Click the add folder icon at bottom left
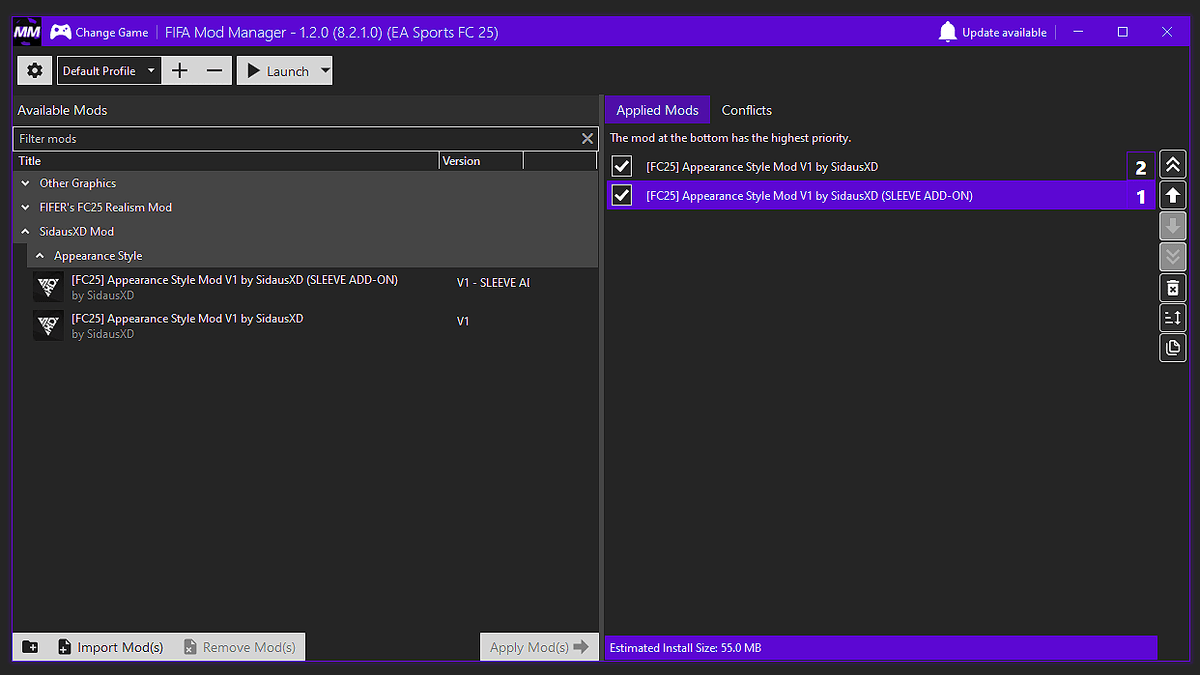This screenshot has width=1200, height=675. pyautogui.click(x=30, y=647)
